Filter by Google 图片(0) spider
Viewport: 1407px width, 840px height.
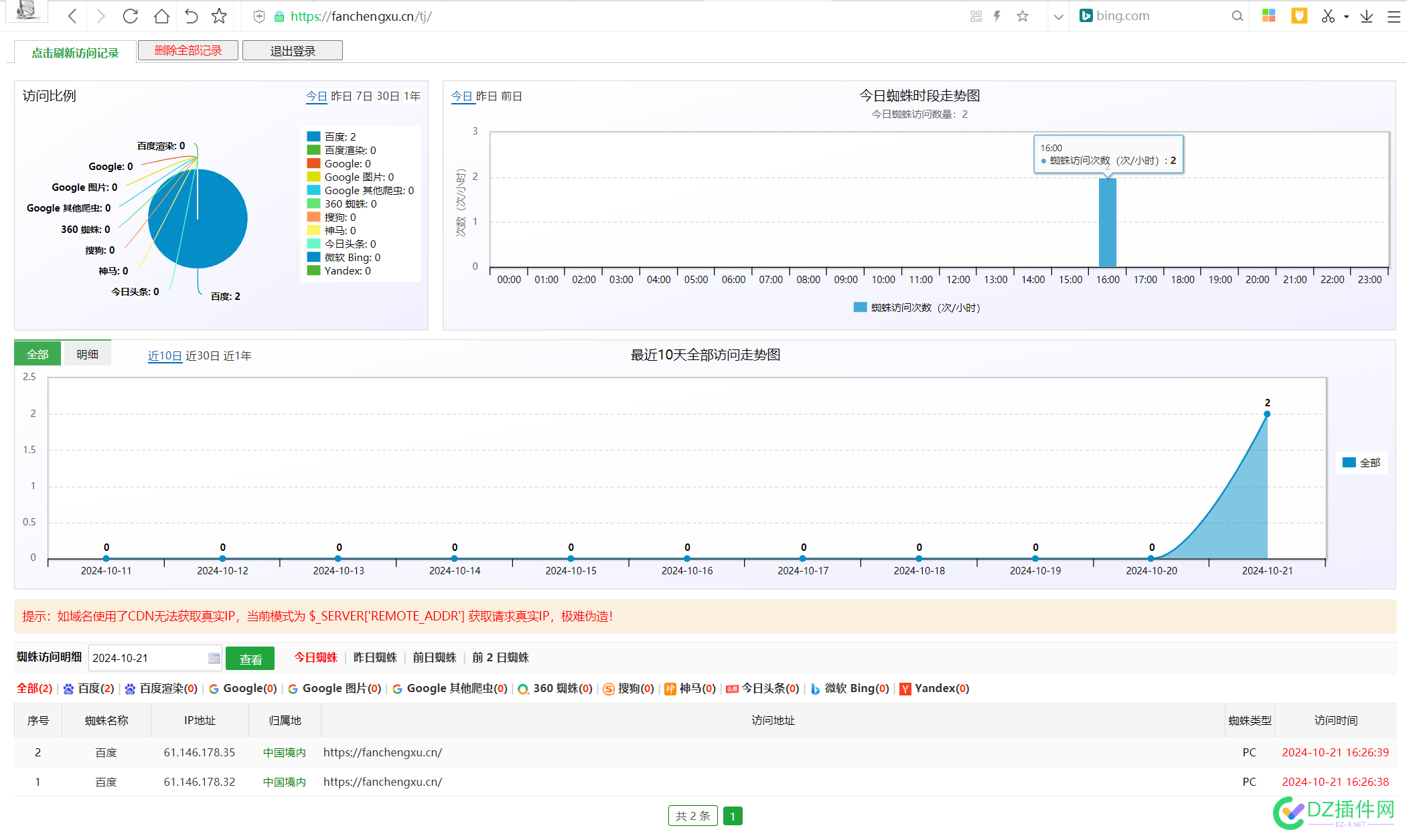click(x=334, y=688)
